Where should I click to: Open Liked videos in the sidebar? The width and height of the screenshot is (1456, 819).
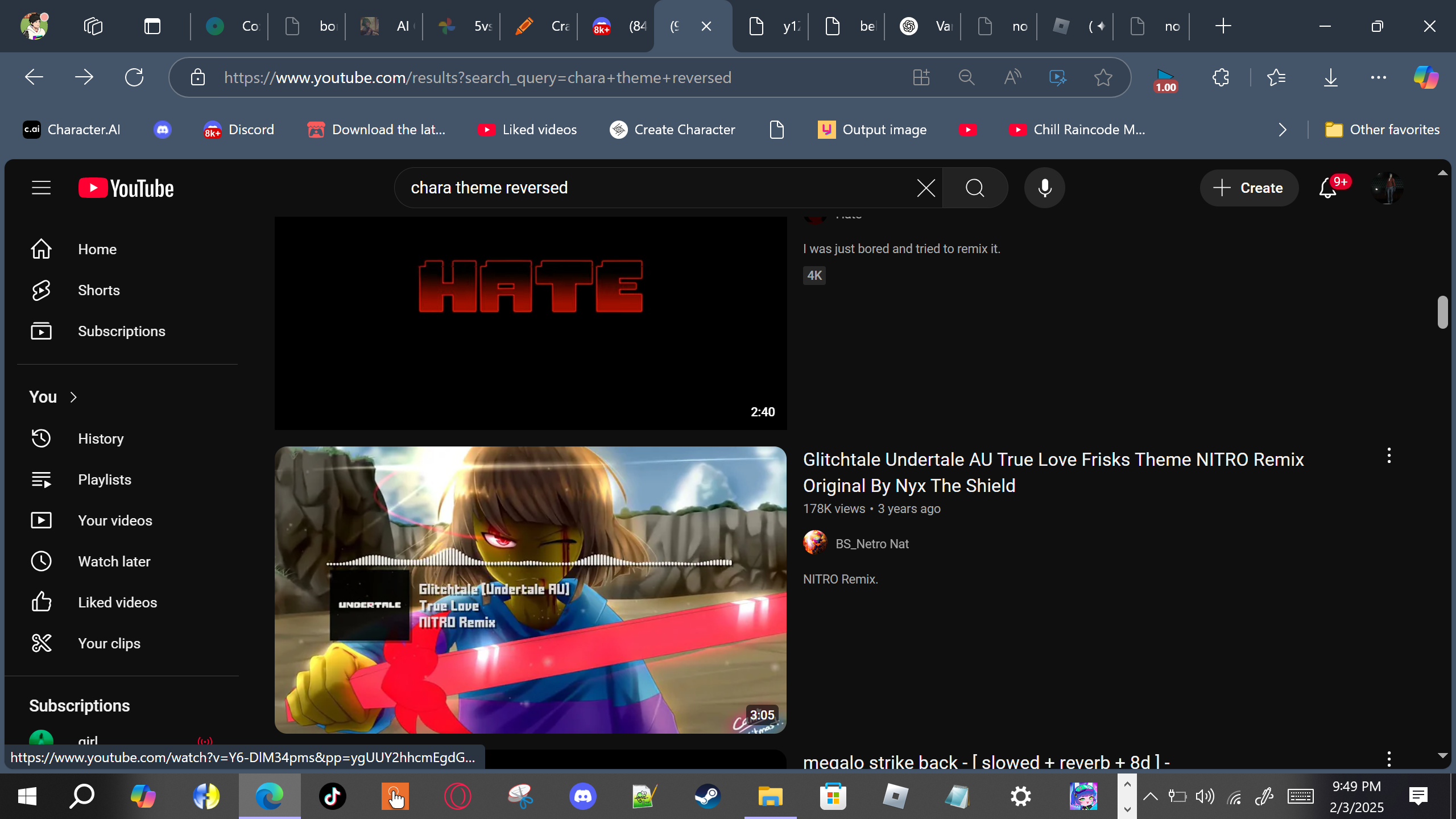pyautogui.click(x=127, y=602)
